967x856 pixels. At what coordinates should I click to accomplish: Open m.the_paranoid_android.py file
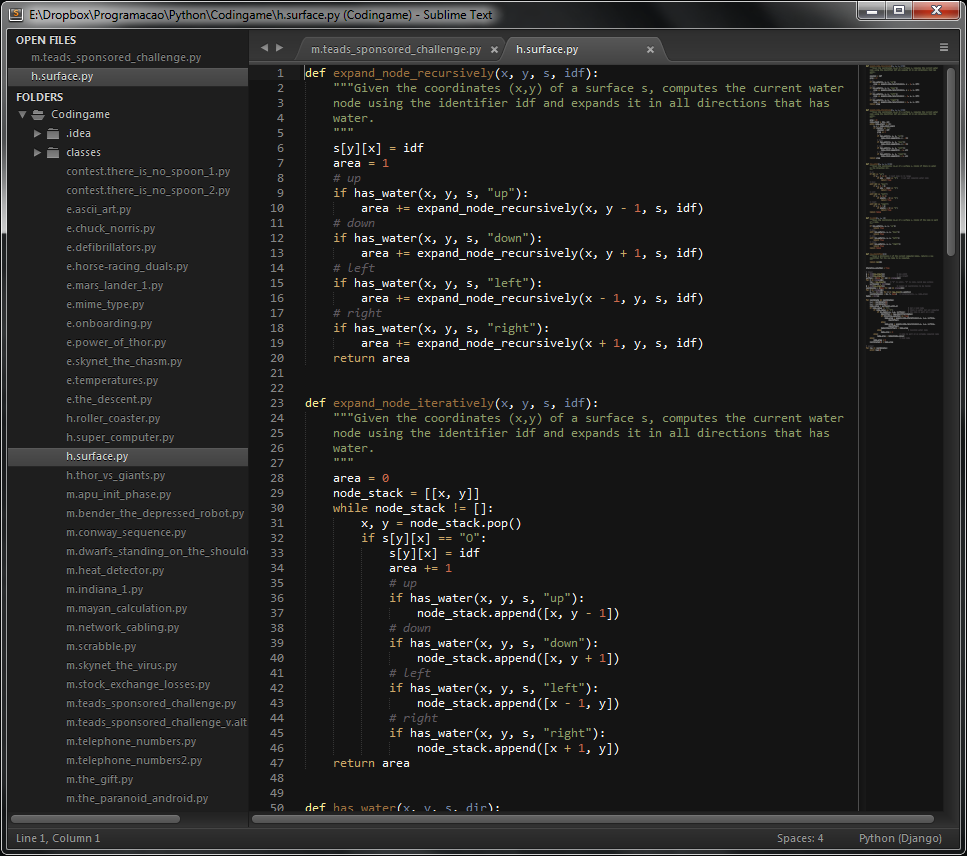(x=137, y=799)
